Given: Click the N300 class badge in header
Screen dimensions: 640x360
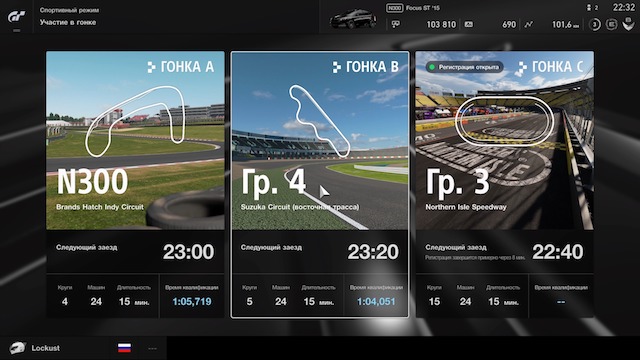Looking at the screenshot, I should 394,8.
